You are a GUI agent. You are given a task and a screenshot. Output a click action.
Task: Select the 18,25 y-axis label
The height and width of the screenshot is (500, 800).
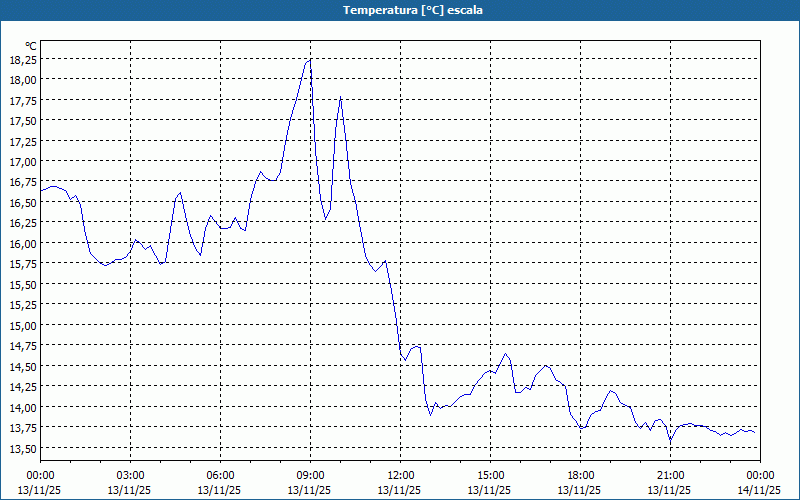pyautogui.click(x=22, y=60)
